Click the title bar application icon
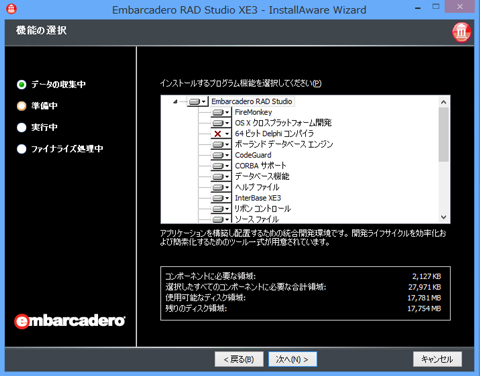The image size is (480, 376). point(11,9)
